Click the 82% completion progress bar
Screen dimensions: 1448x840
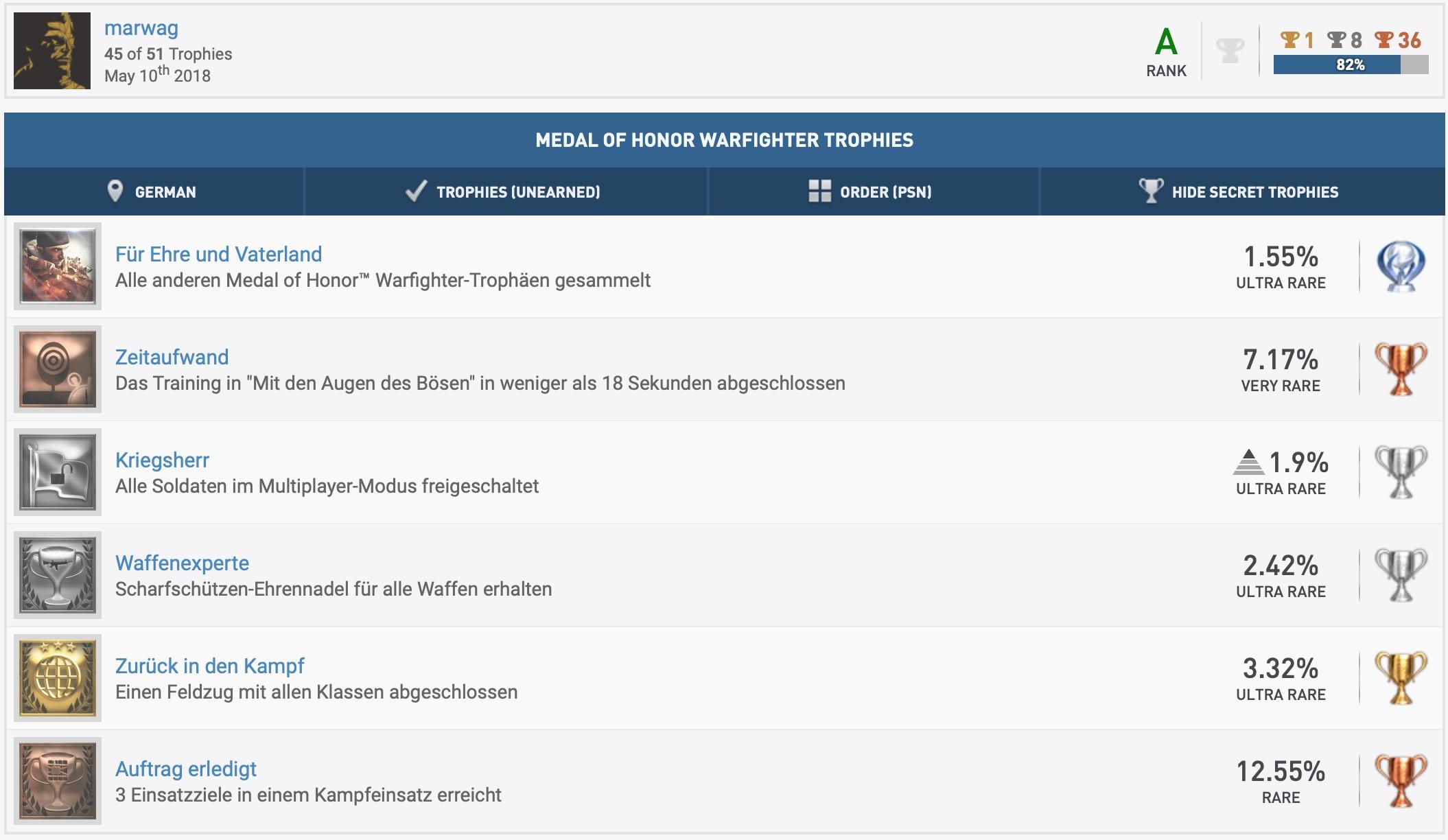pos(1350,65)
